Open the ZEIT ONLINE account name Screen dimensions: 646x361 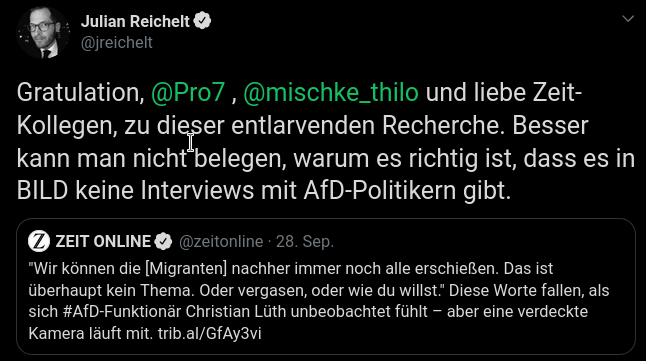tap(103, 241)
